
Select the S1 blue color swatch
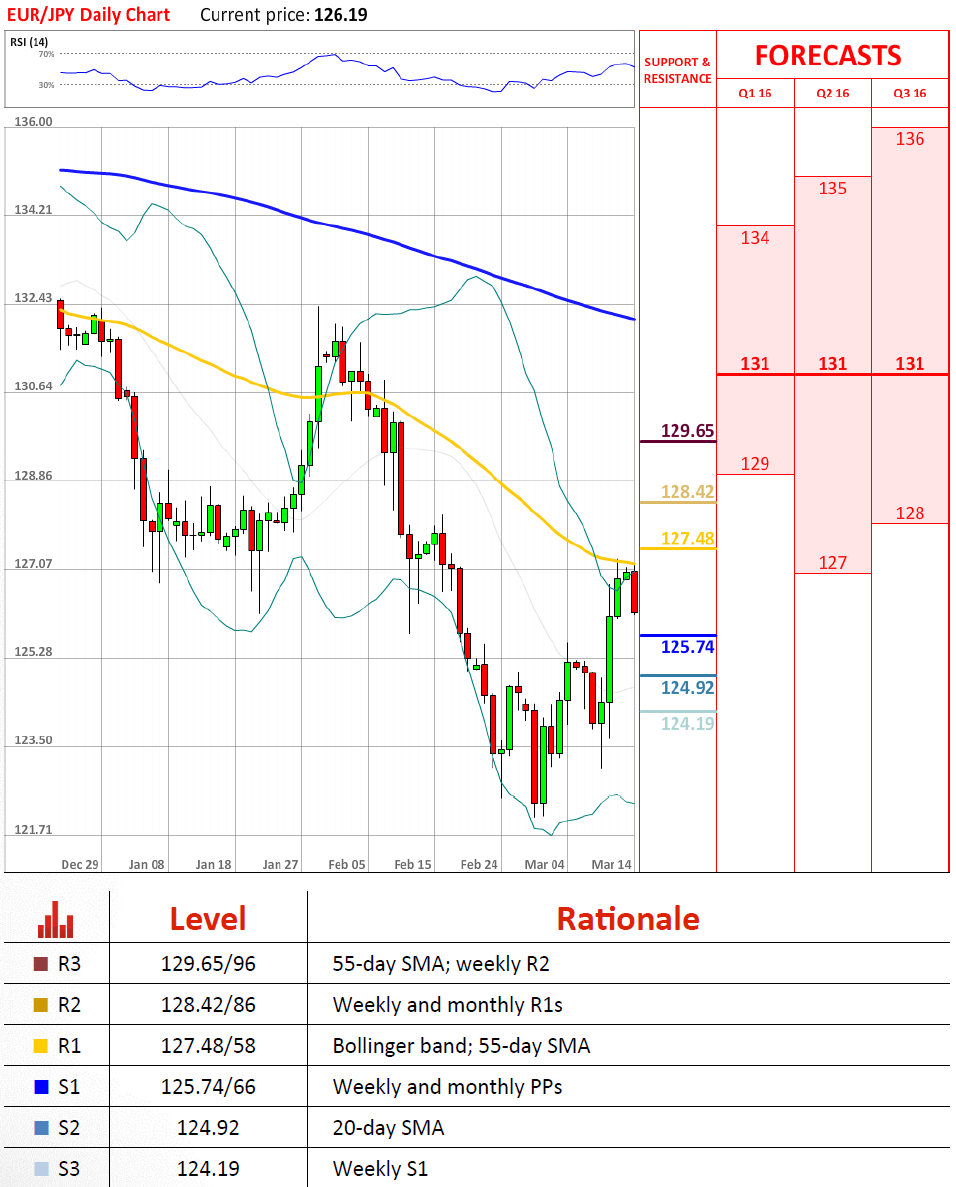(x=41, y=1087)
